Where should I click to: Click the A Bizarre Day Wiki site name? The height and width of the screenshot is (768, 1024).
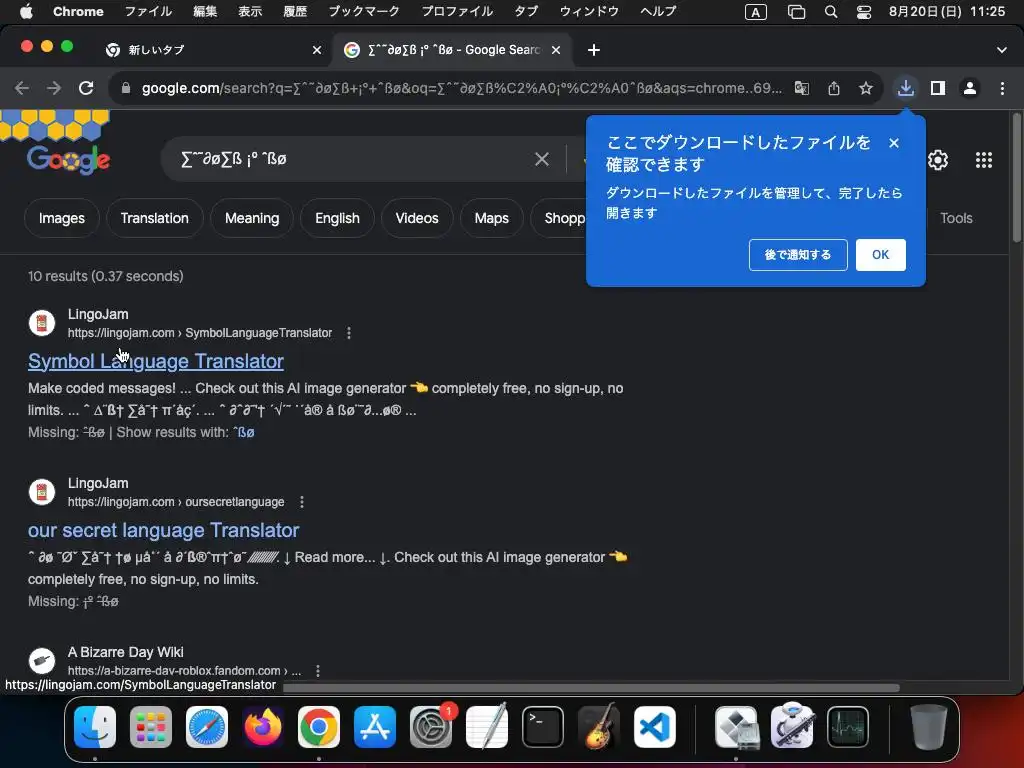click(125, 652)
